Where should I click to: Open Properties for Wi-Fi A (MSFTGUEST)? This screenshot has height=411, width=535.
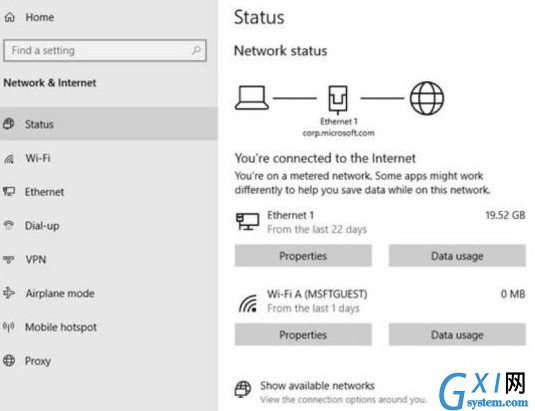pos(303,335)
